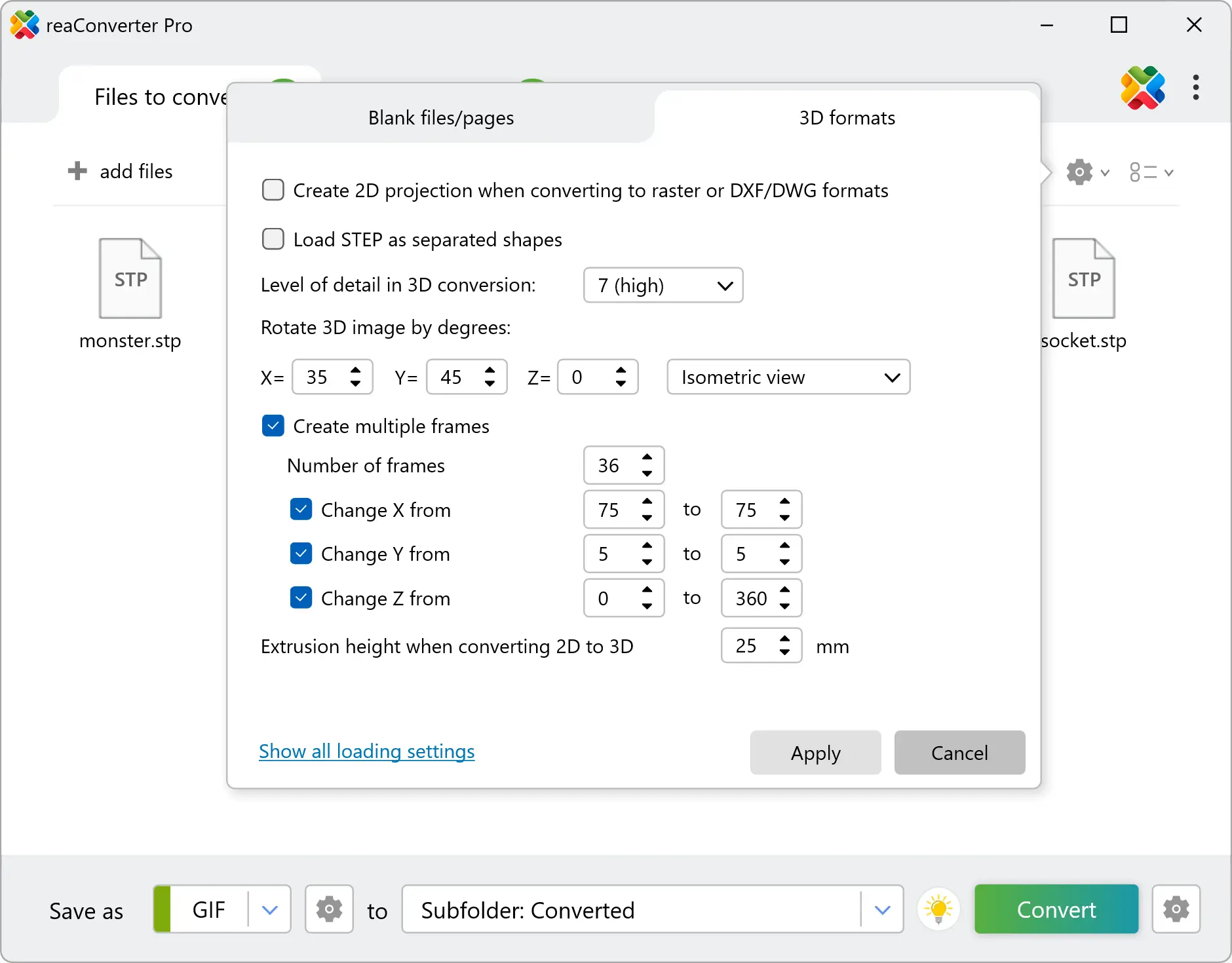Click the monster.stp file name

[x=130, y=341]
